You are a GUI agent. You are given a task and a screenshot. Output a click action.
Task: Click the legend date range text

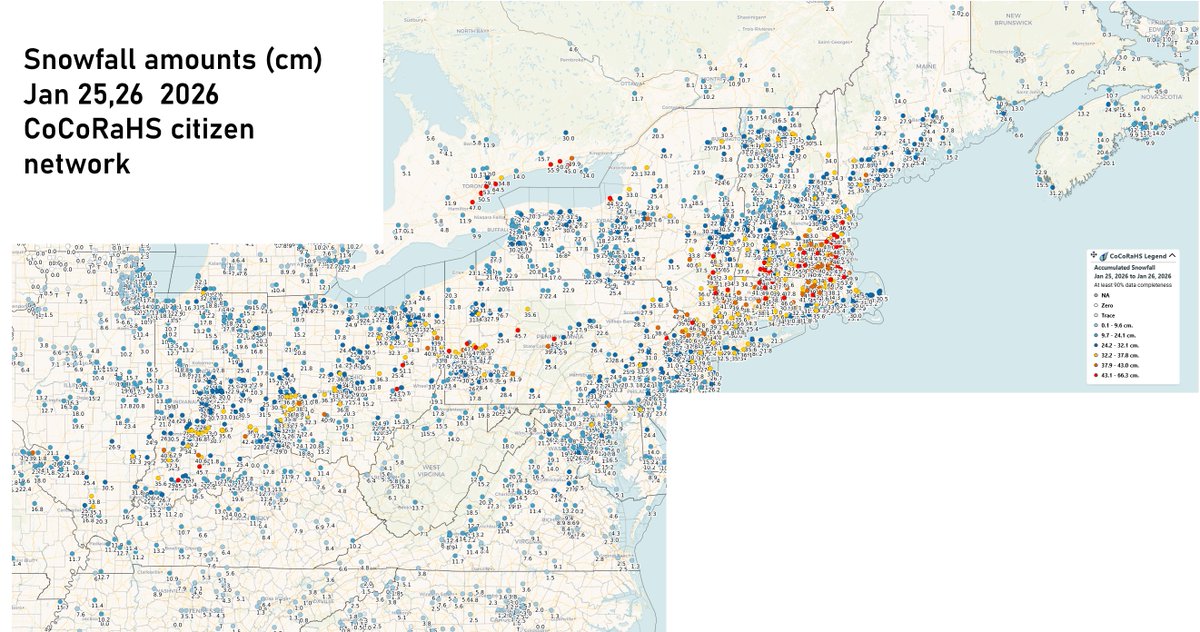click(x=1133, y=276)
